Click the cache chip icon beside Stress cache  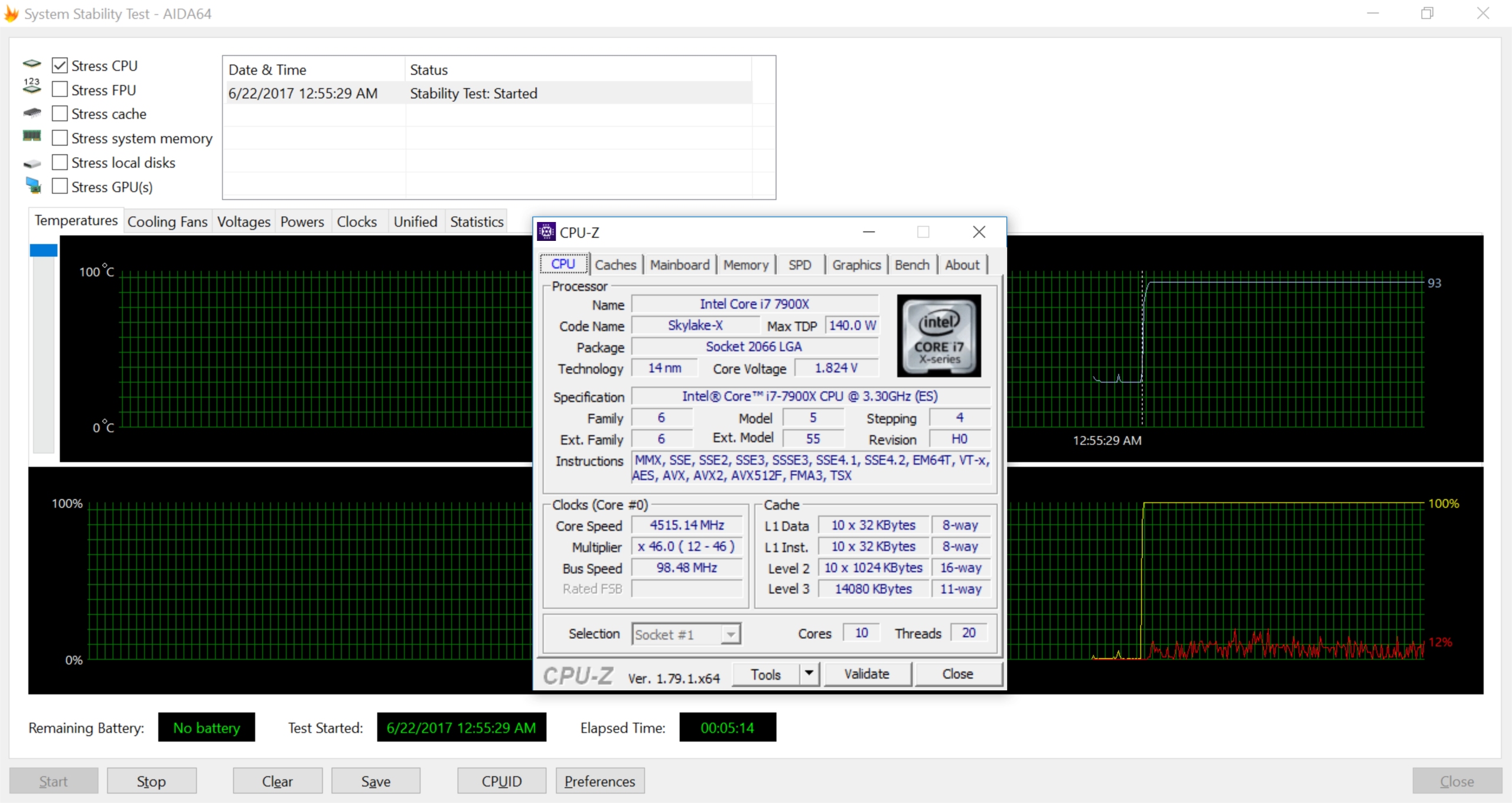(32, 112)
